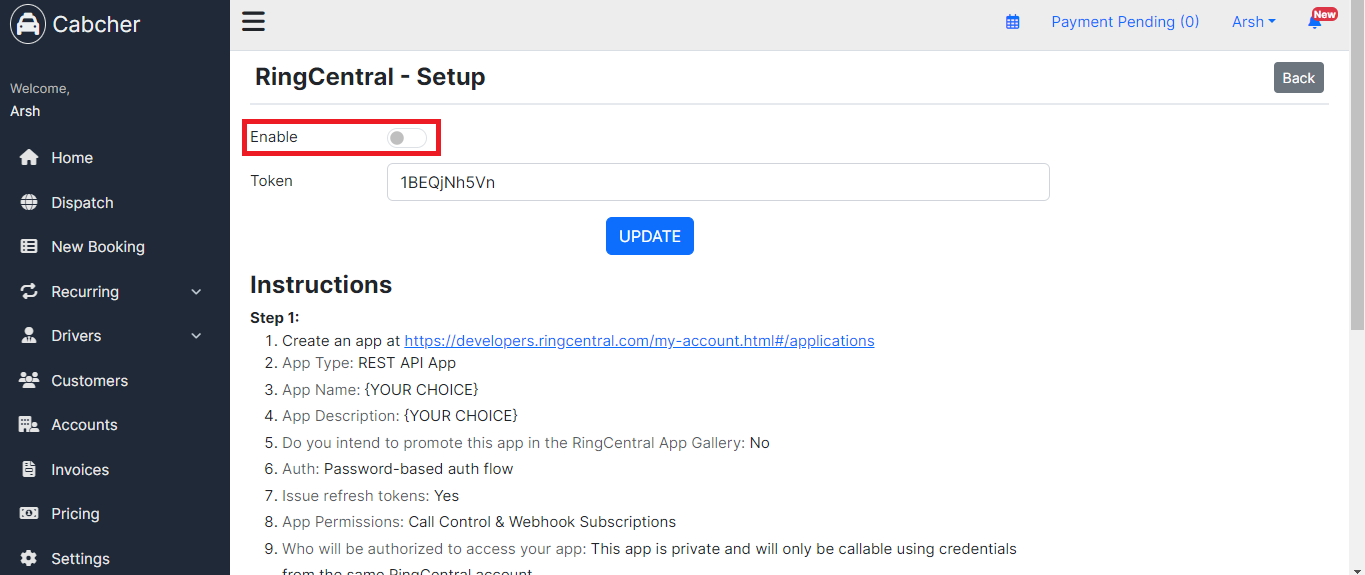Open the Arsh user dropdown
The image size is (1365, 575).
tap(1253, 22)
